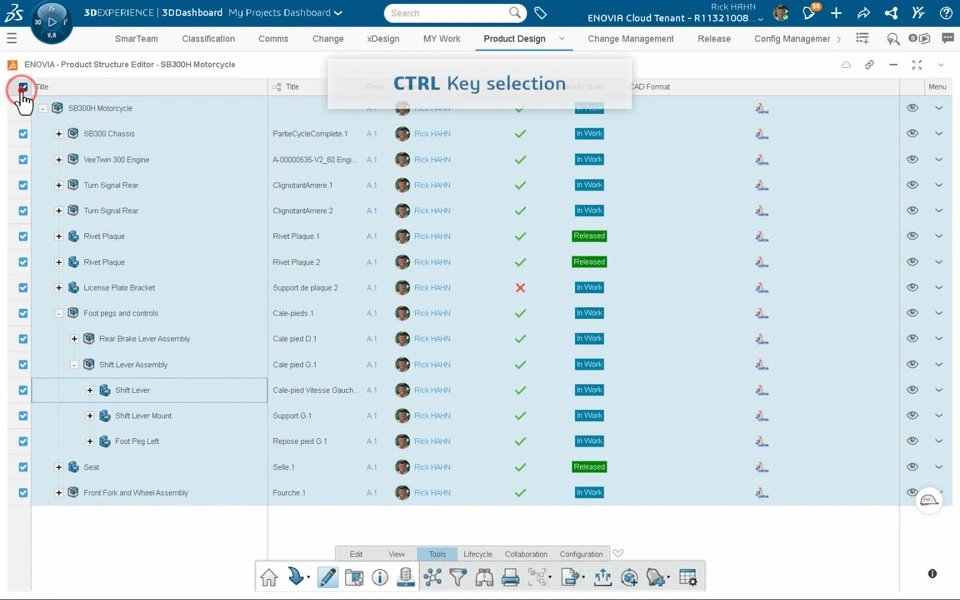Open table settings grid icon
The image size is (960, 600).
[688, 577]
